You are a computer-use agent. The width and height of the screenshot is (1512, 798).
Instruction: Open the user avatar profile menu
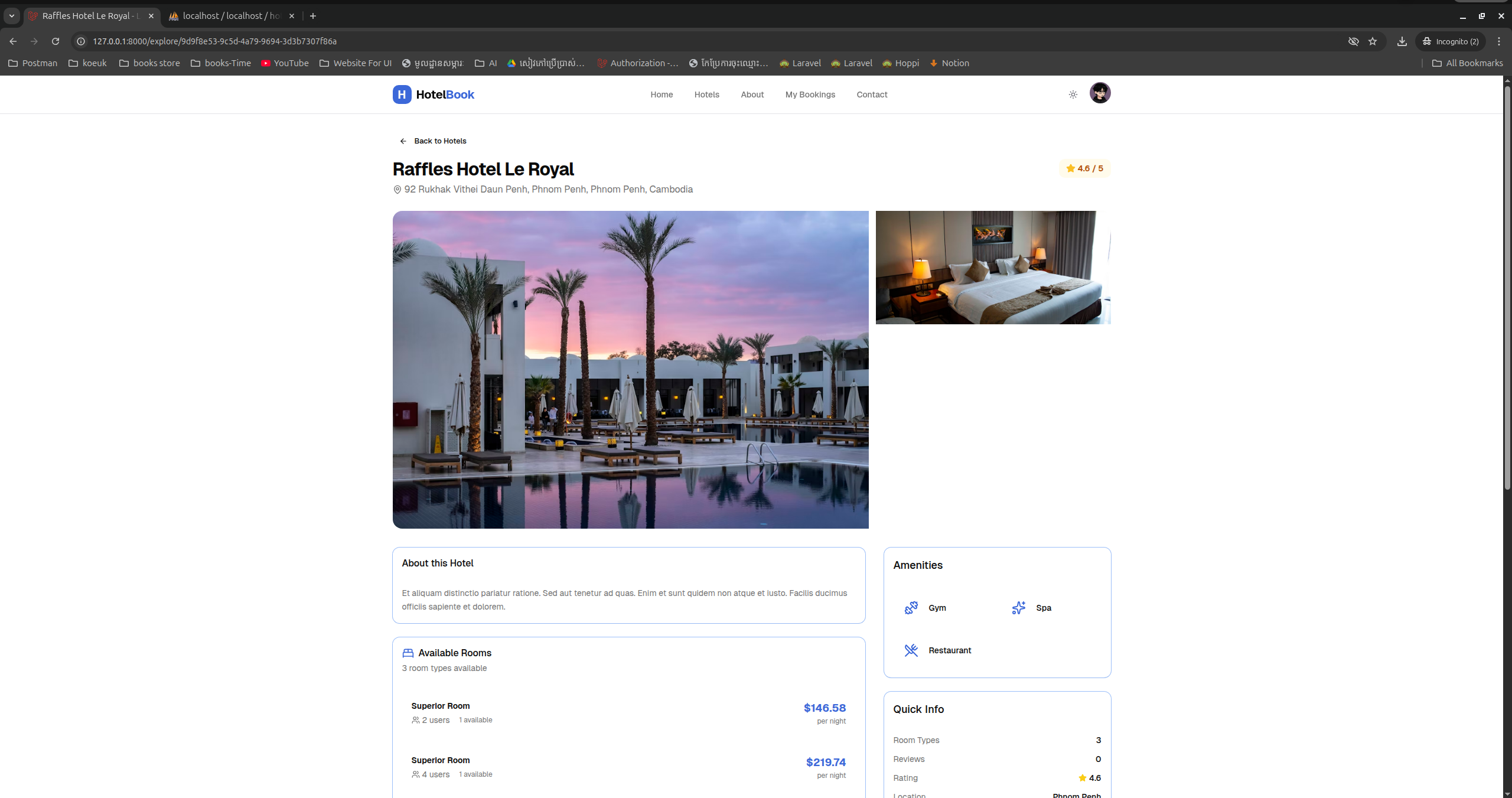pyautogui.click(x=1100, y=93)
